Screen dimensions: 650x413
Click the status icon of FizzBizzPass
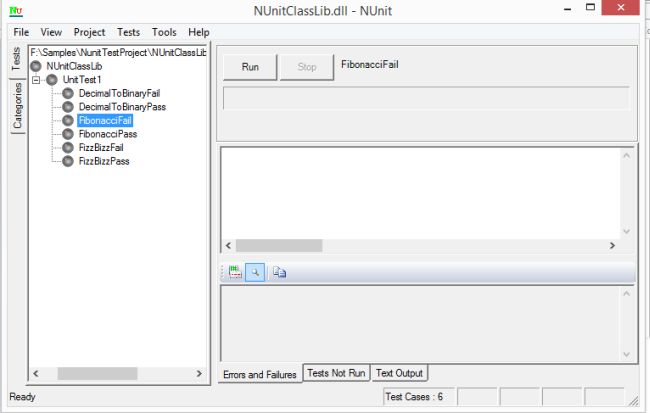point(68,161)
